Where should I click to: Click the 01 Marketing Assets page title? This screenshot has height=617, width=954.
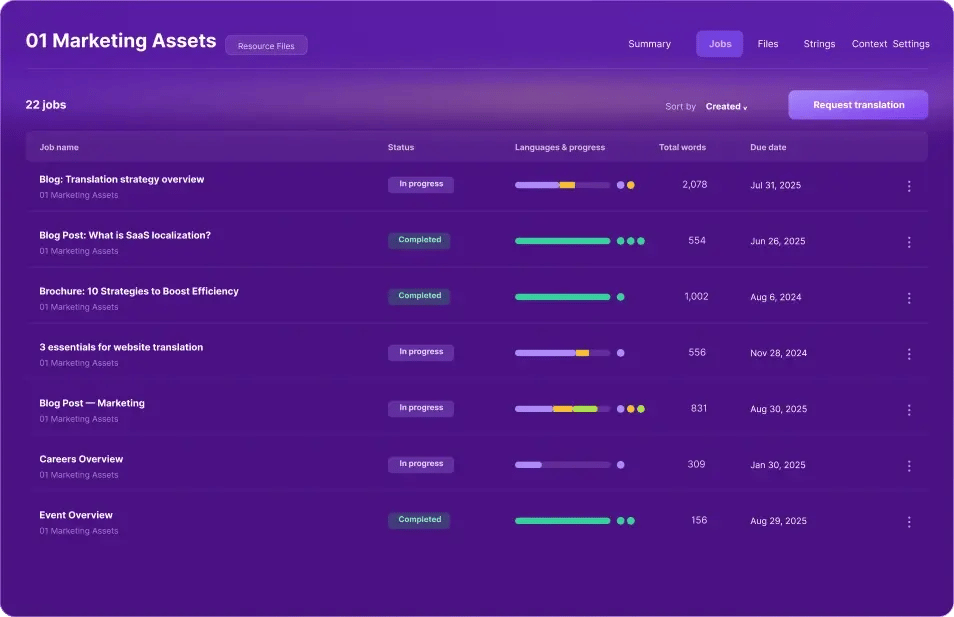tap(120, 41)
